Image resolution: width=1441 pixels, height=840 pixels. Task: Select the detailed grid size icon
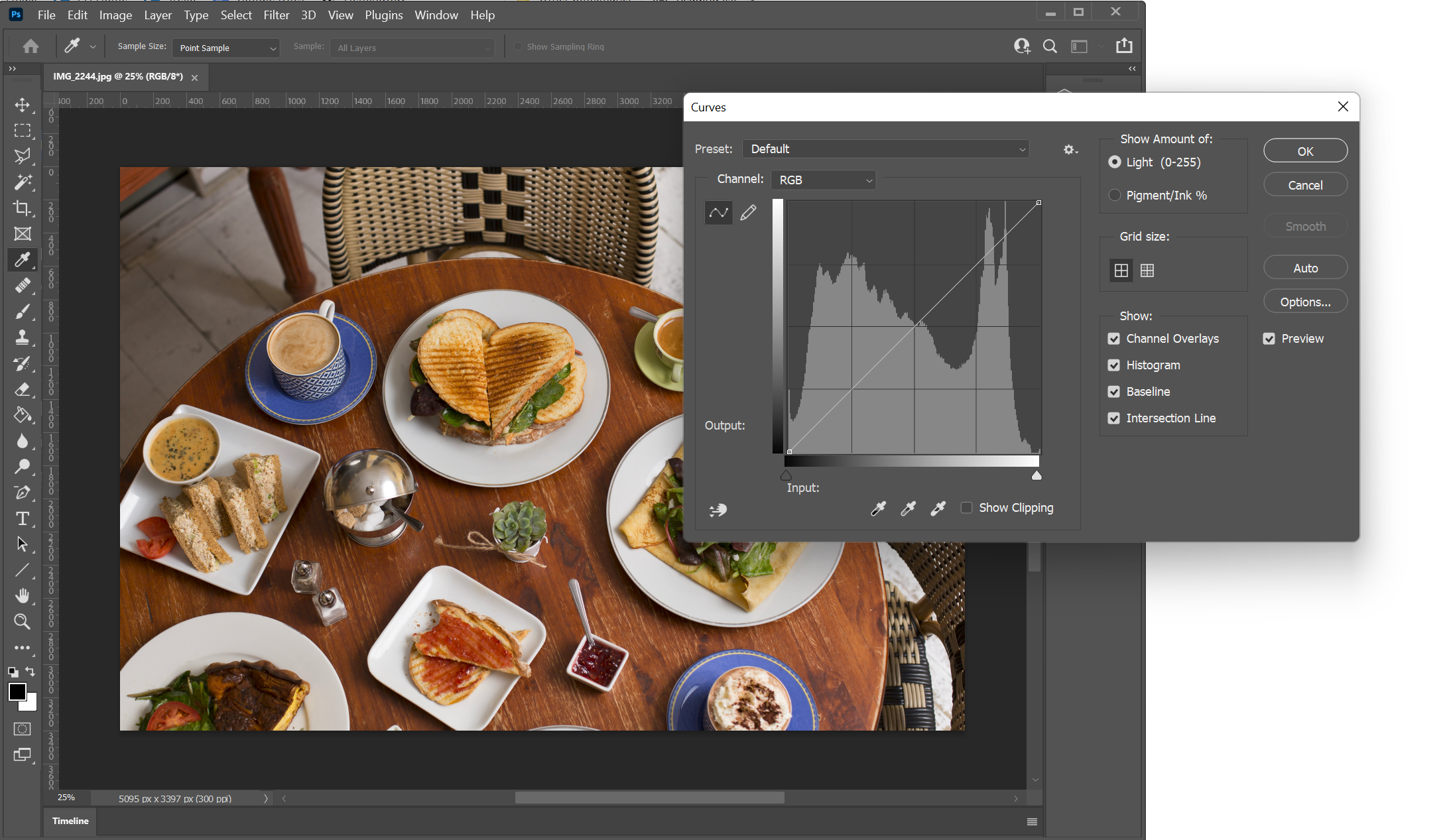1147,270
